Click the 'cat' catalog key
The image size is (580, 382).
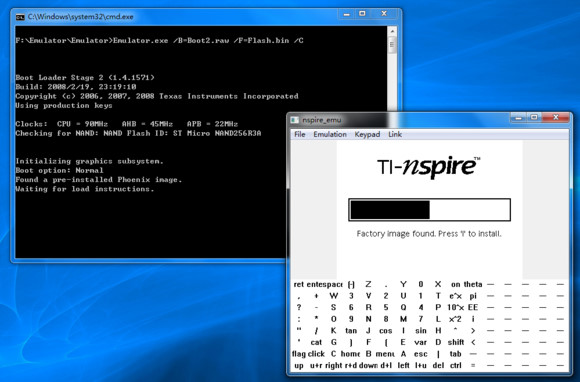[316, 342]
